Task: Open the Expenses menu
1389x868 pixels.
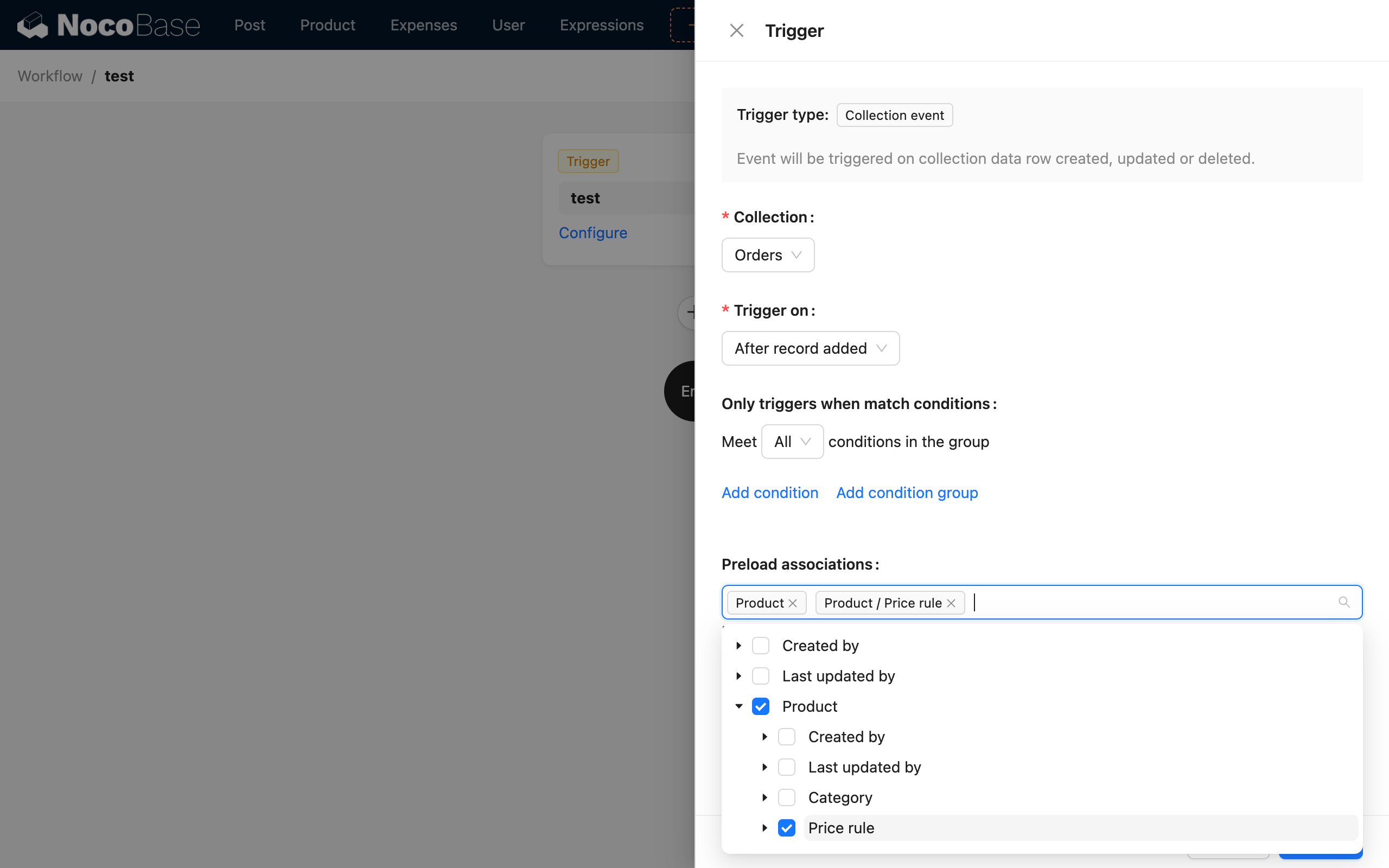Action: (423, 25)
